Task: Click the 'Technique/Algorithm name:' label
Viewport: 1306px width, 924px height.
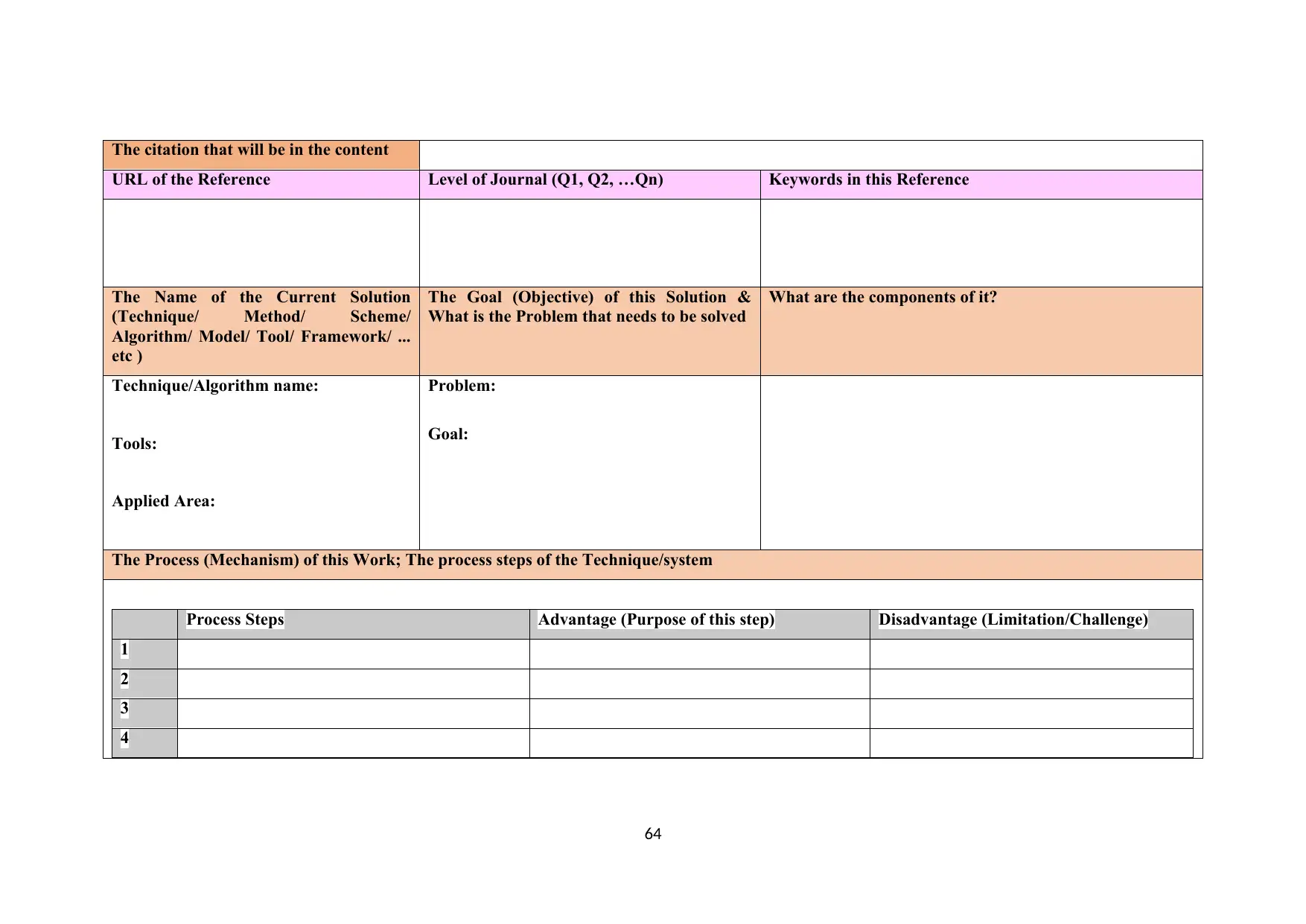Action: tap(215, 386)
